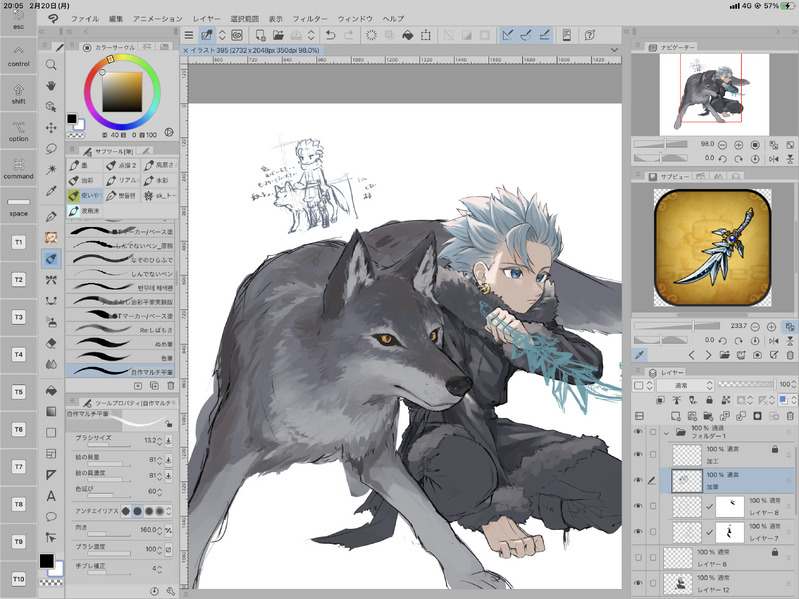799x599 pixels.
Task: Select the move layer tool
Action: (51, 128)
